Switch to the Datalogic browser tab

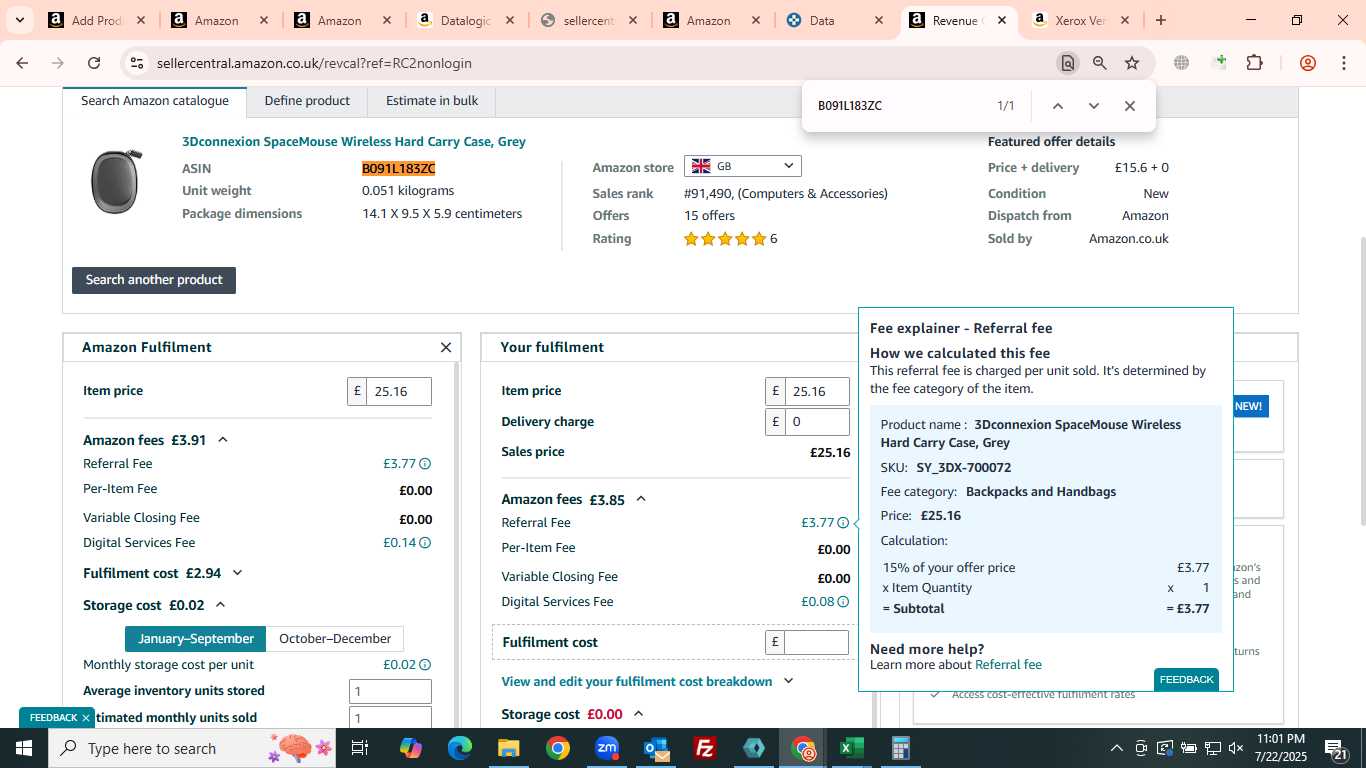click(x=465, y=20)
